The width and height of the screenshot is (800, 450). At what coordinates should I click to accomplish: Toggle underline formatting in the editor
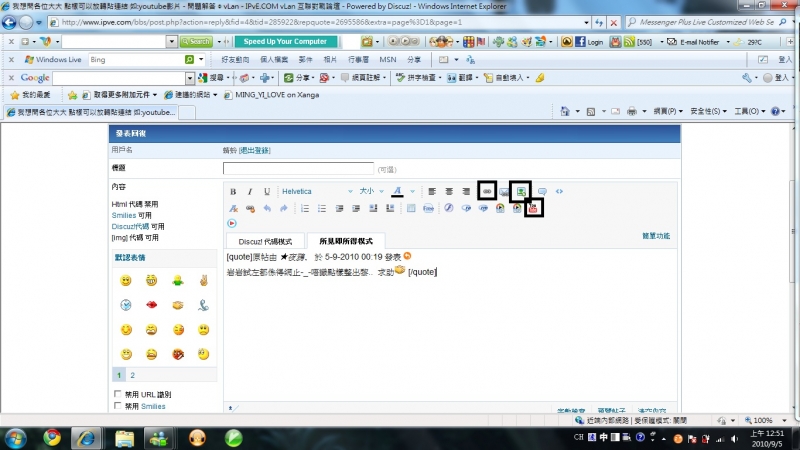coord(267,191)
